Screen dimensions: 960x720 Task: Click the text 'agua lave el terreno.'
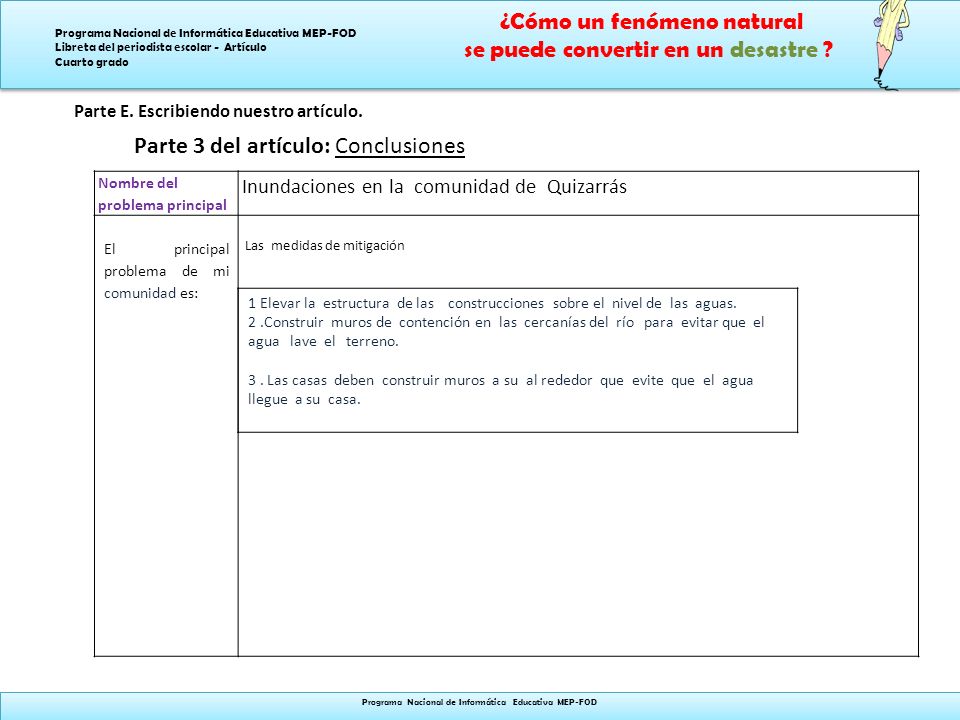tap(323, 342)
